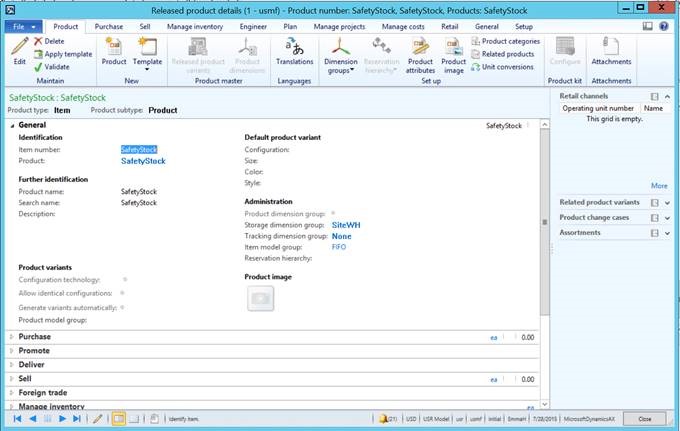Click the Edit icon in Maintain group
Viewport: 680px width, 431px height.
pos(19,50)
